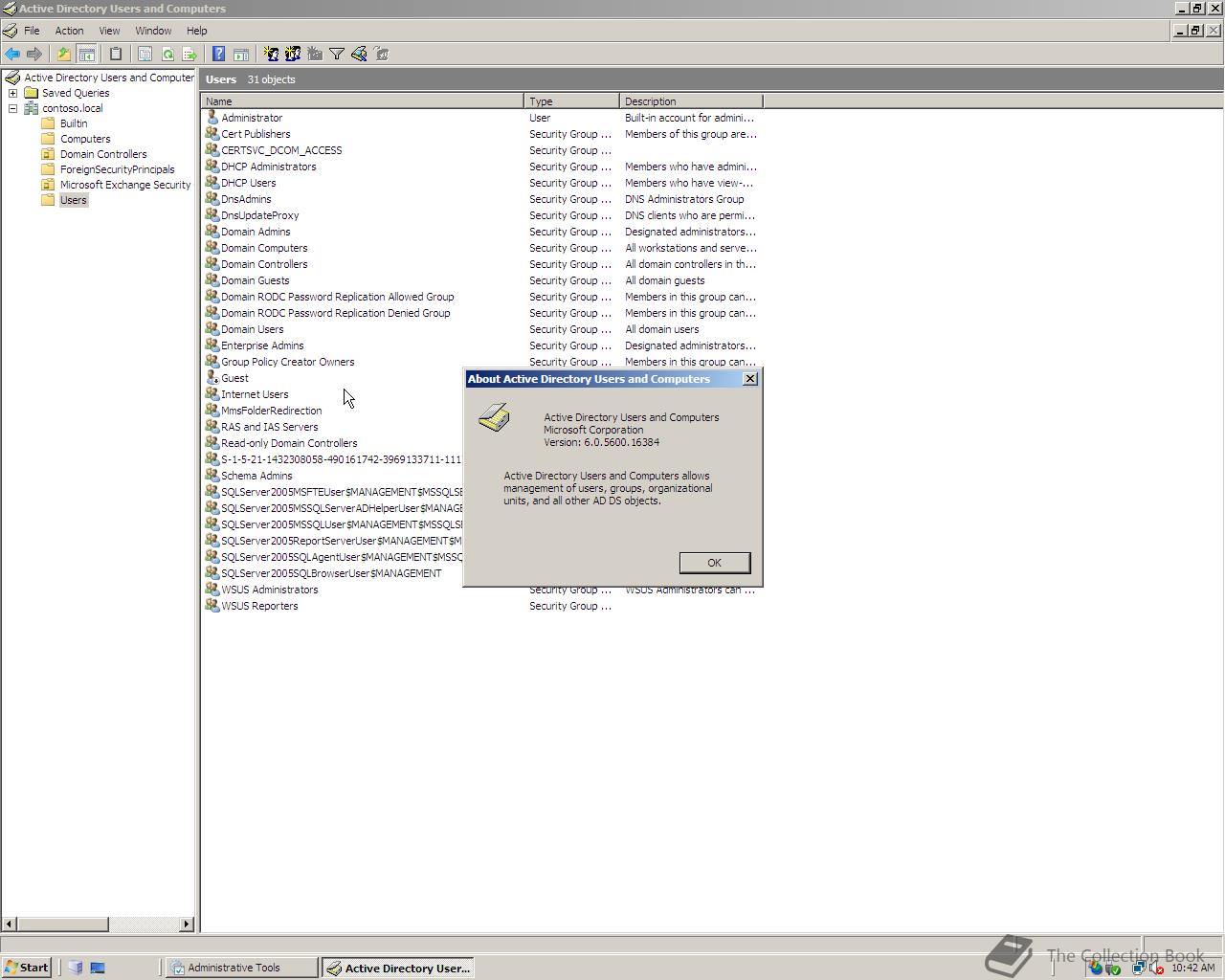
Task: Sort list by the Name column header
Action: tap(363, 101)
